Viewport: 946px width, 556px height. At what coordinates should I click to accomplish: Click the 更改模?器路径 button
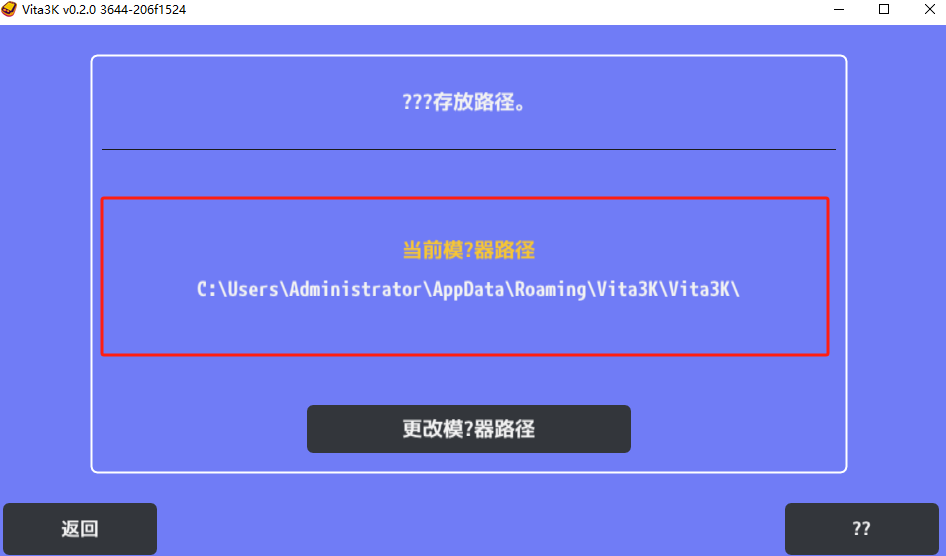click(469, 429)
